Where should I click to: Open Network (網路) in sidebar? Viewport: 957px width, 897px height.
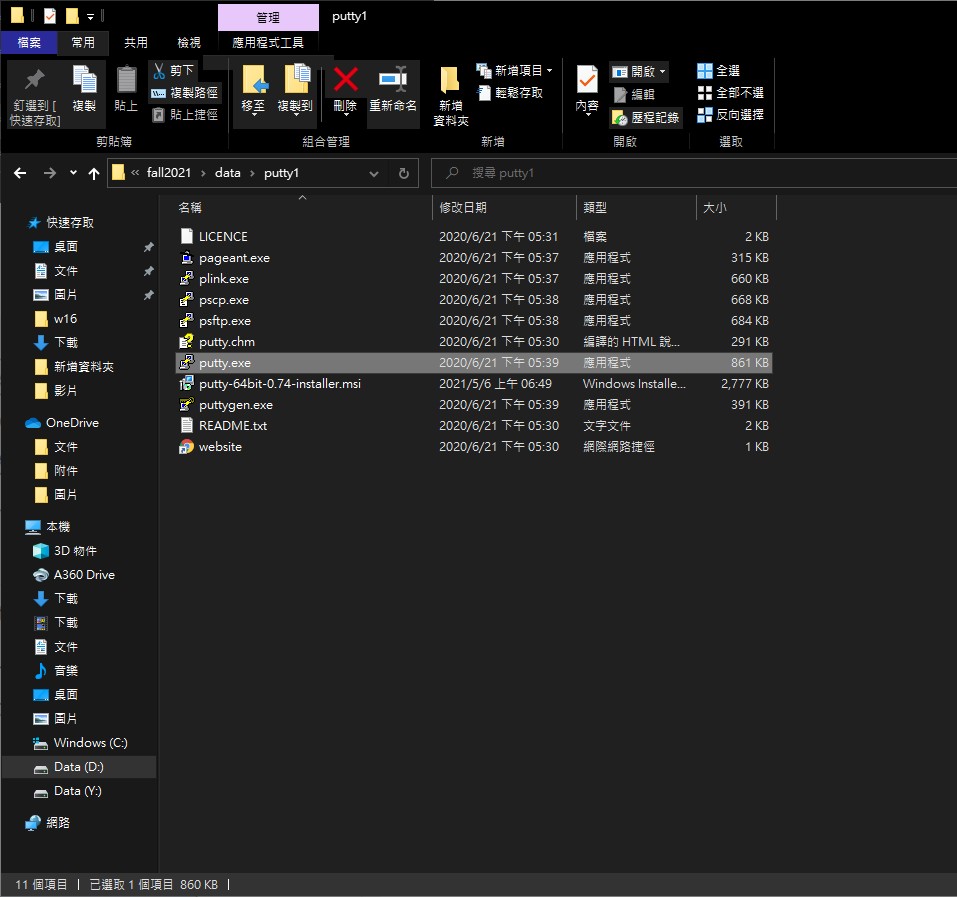[58, 823]
